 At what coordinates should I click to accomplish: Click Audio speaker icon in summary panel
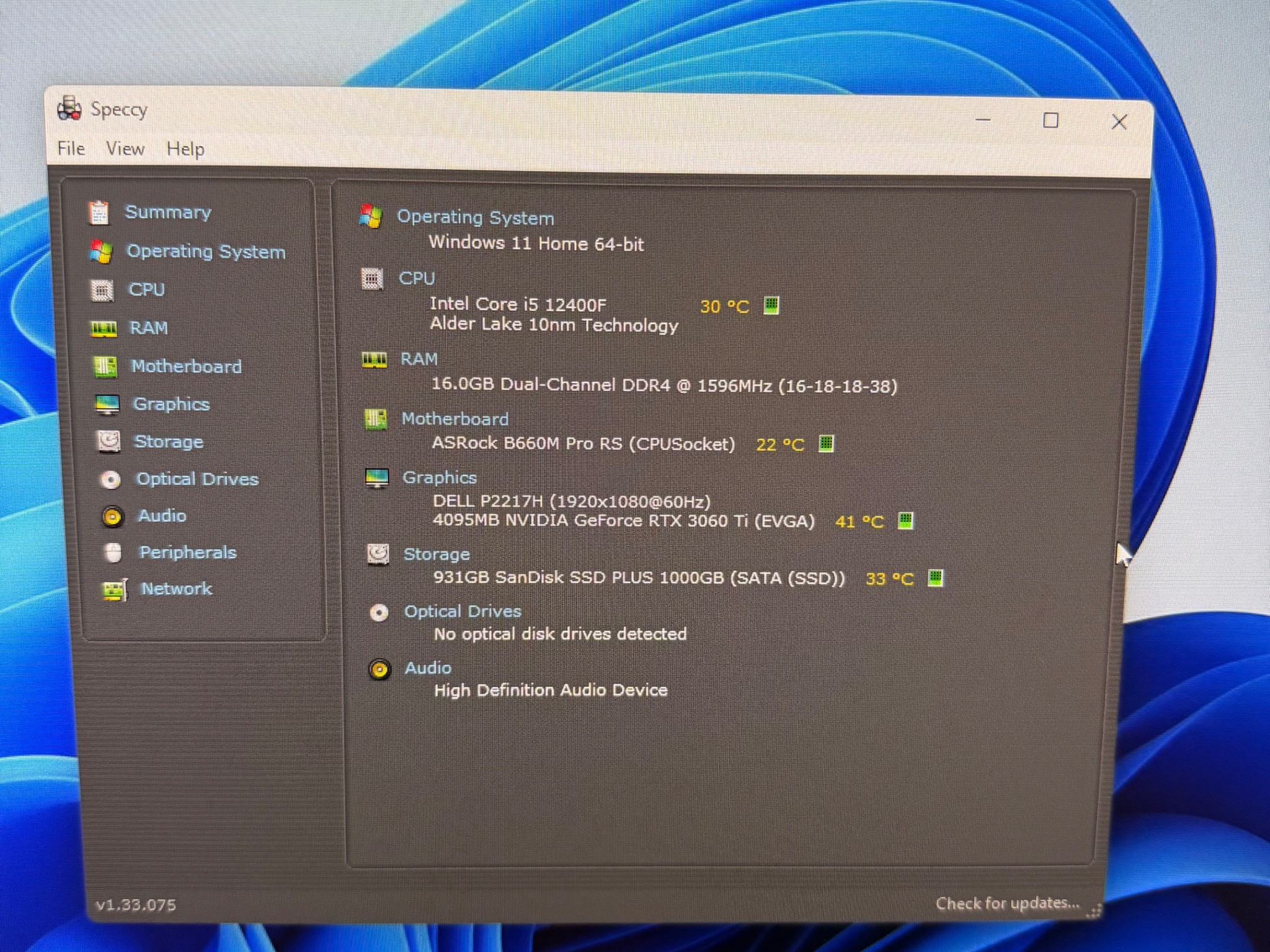click(380, 670)
